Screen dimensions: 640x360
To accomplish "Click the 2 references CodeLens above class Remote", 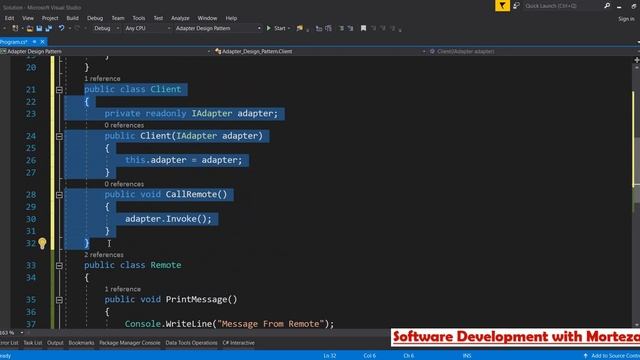I will pos(104,255).
